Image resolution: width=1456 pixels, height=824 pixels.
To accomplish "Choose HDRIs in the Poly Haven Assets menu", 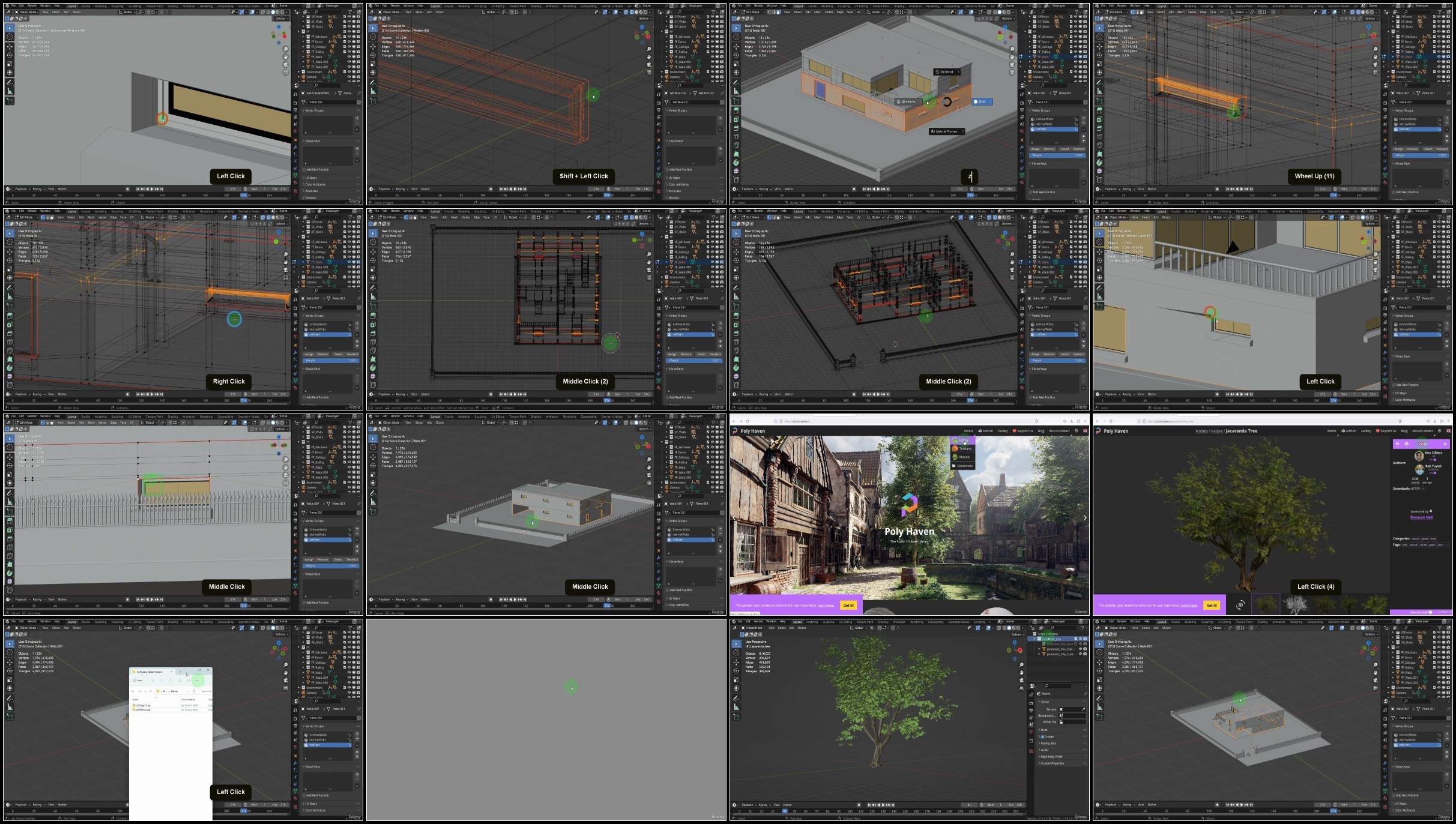I will click(962, 440).
